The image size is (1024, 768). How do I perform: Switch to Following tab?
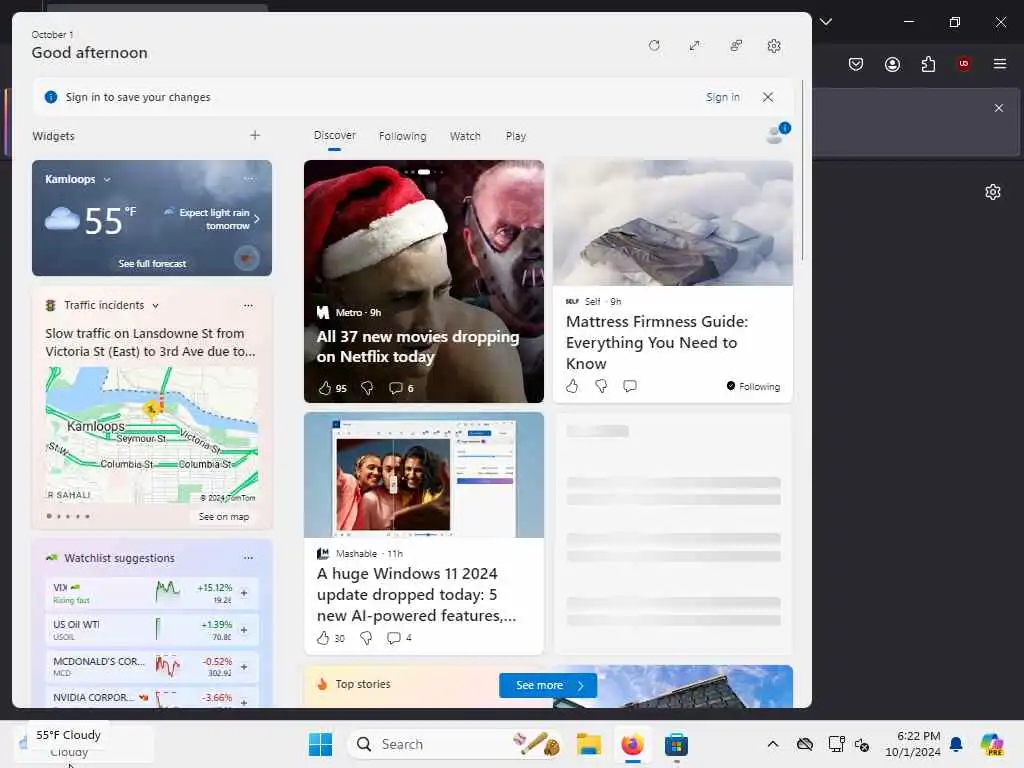[x=402, y=136]
